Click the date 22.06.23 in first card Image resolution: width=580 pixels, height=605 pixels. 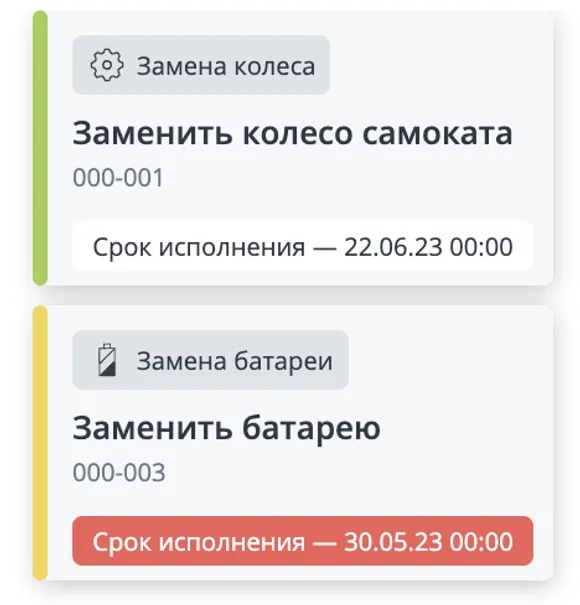[x=393, y=247]
